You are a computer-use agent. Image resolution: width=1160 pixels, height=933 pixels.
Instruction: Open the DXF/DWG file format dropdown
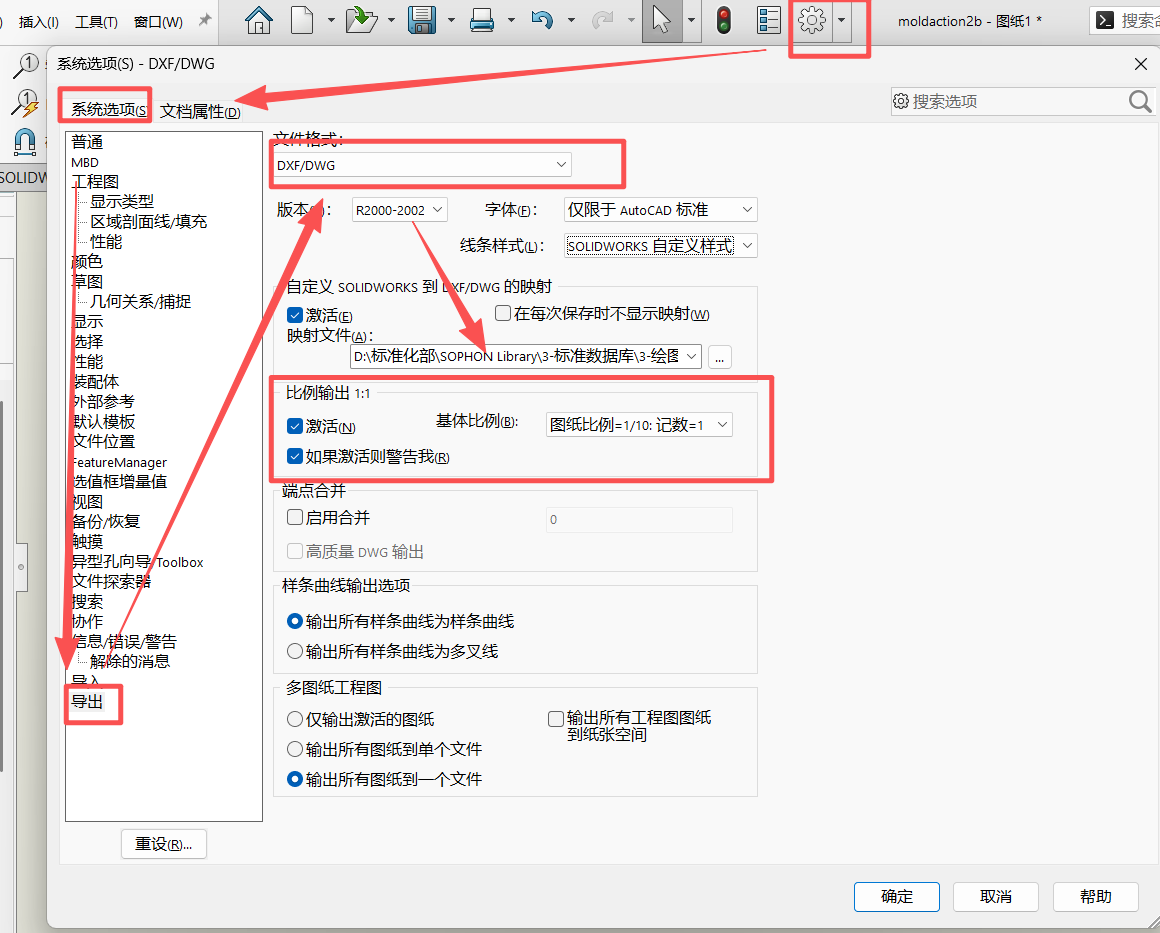pos(422,165)
